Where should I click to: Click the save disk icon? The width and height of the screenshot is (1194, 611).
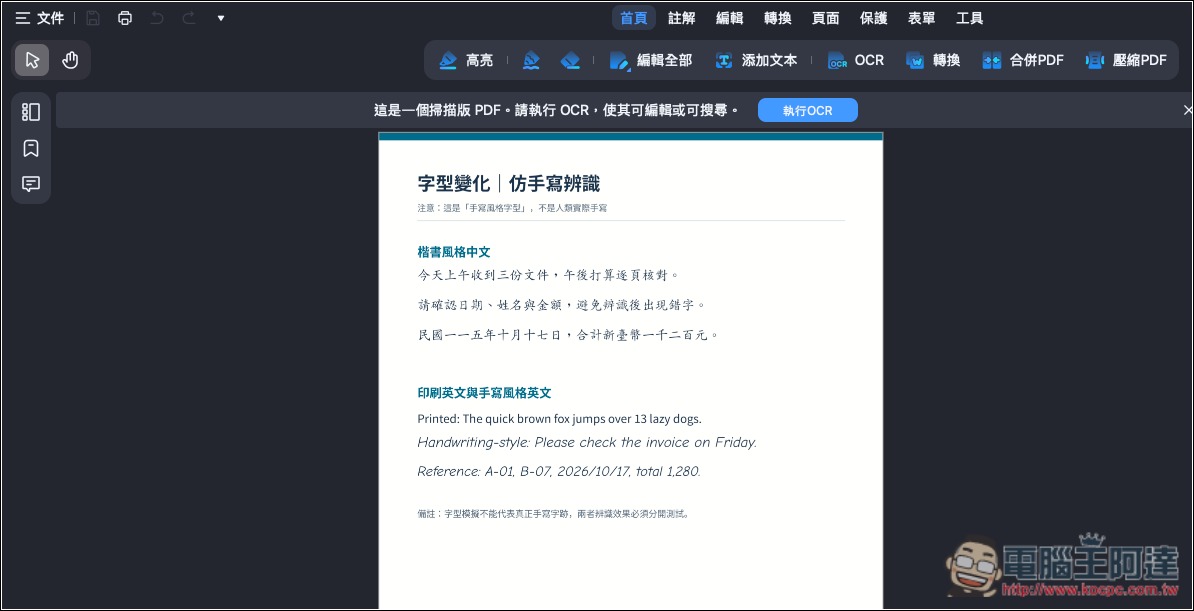[93, 18]
